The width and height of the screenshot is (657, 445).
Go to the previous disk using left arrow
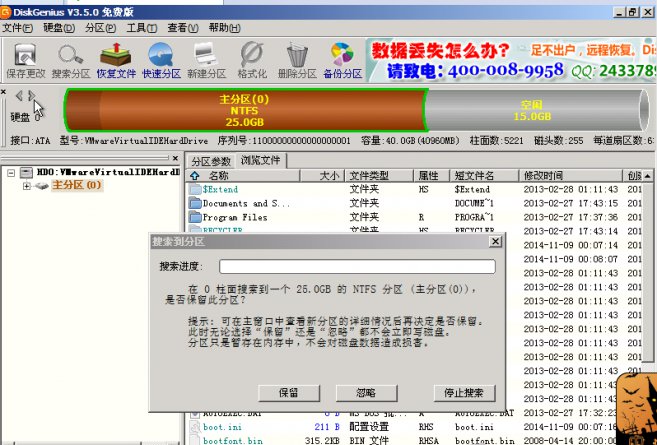click(19, 96)
